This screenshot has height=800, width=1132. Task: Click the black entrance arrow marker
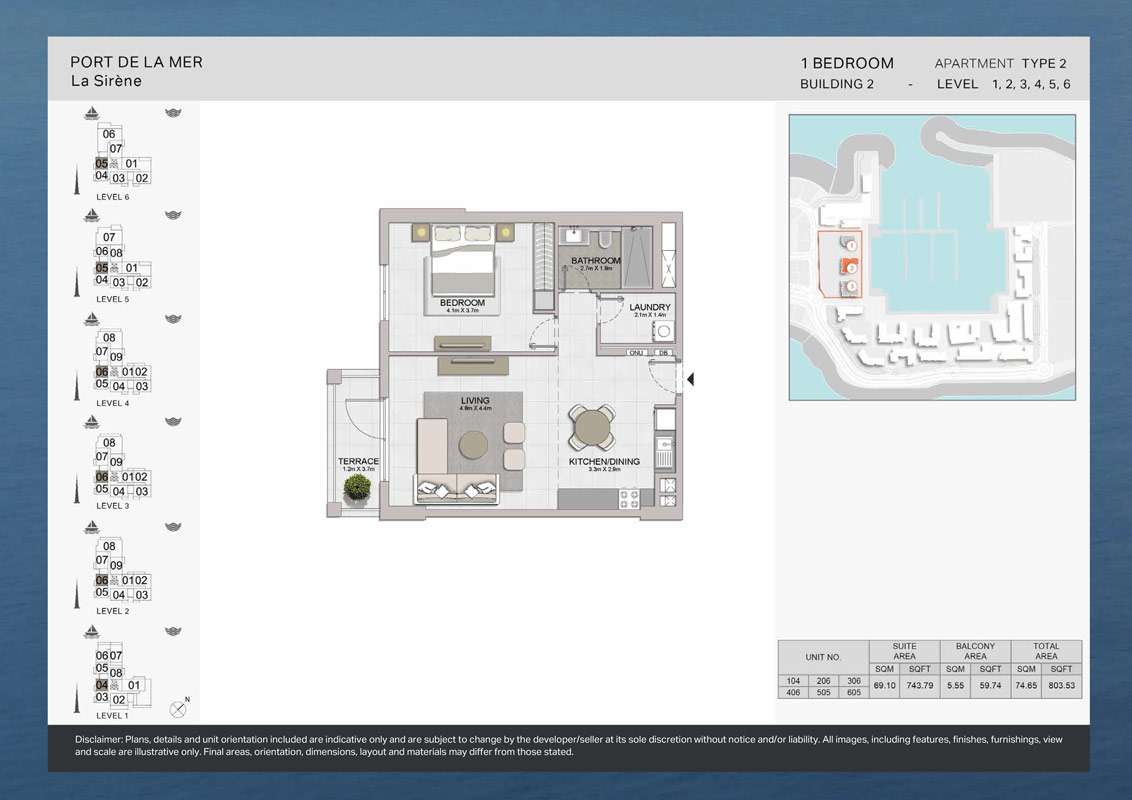point(689,379)
